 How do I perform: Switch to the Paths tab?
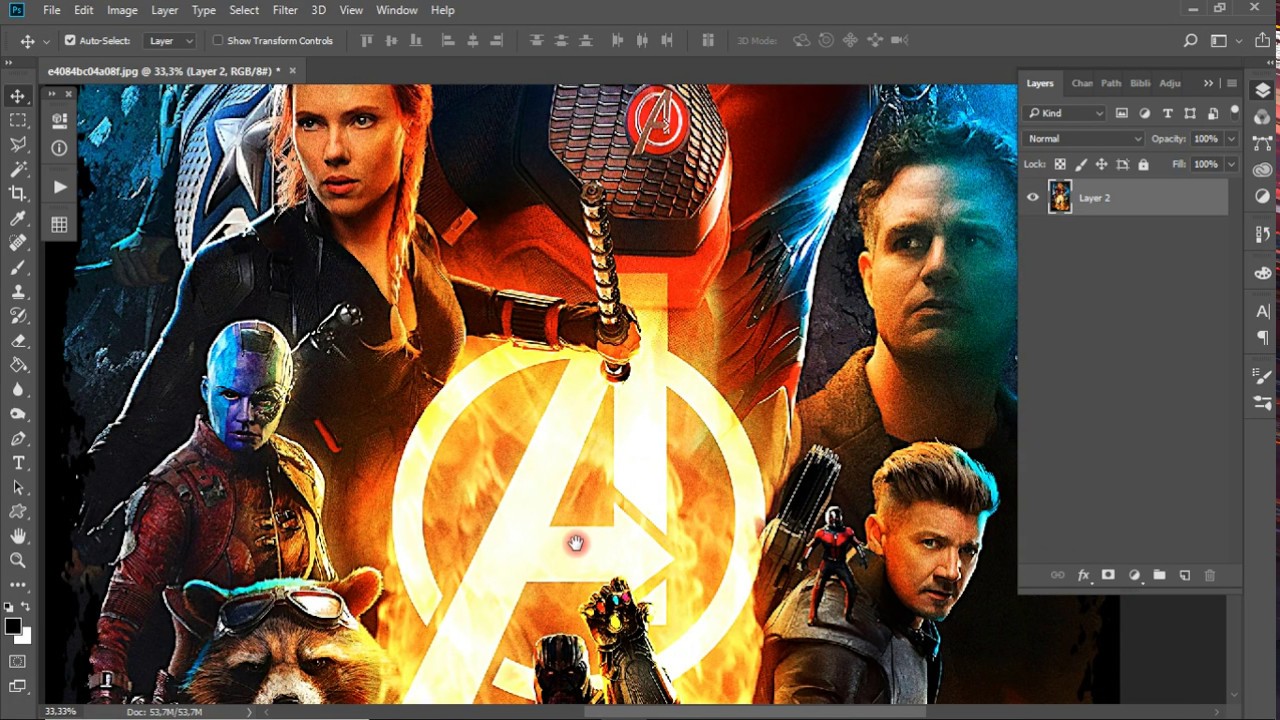1111,83
